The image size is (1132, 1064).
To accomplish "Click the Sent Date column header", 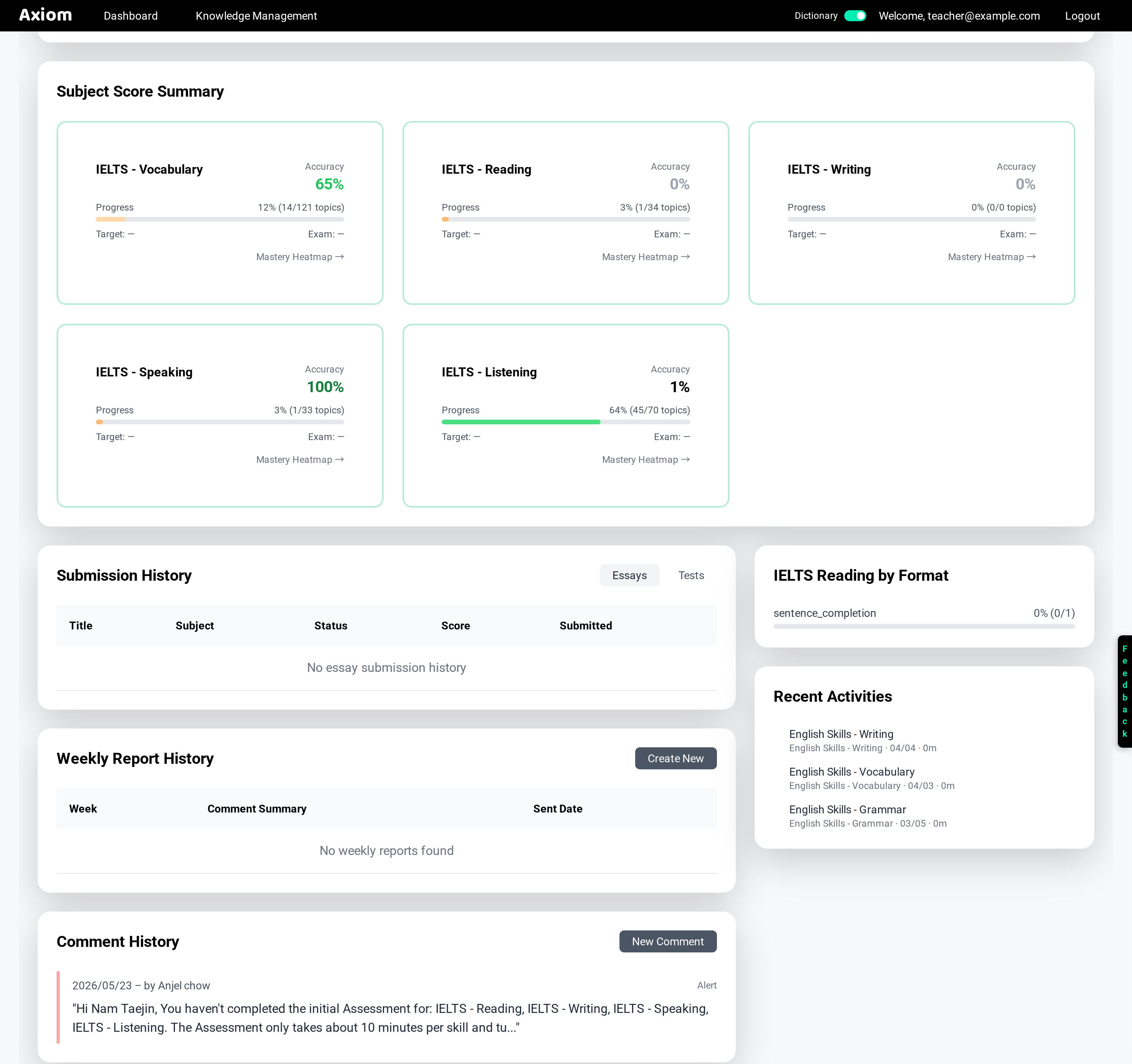I will [x=557, y=808].
